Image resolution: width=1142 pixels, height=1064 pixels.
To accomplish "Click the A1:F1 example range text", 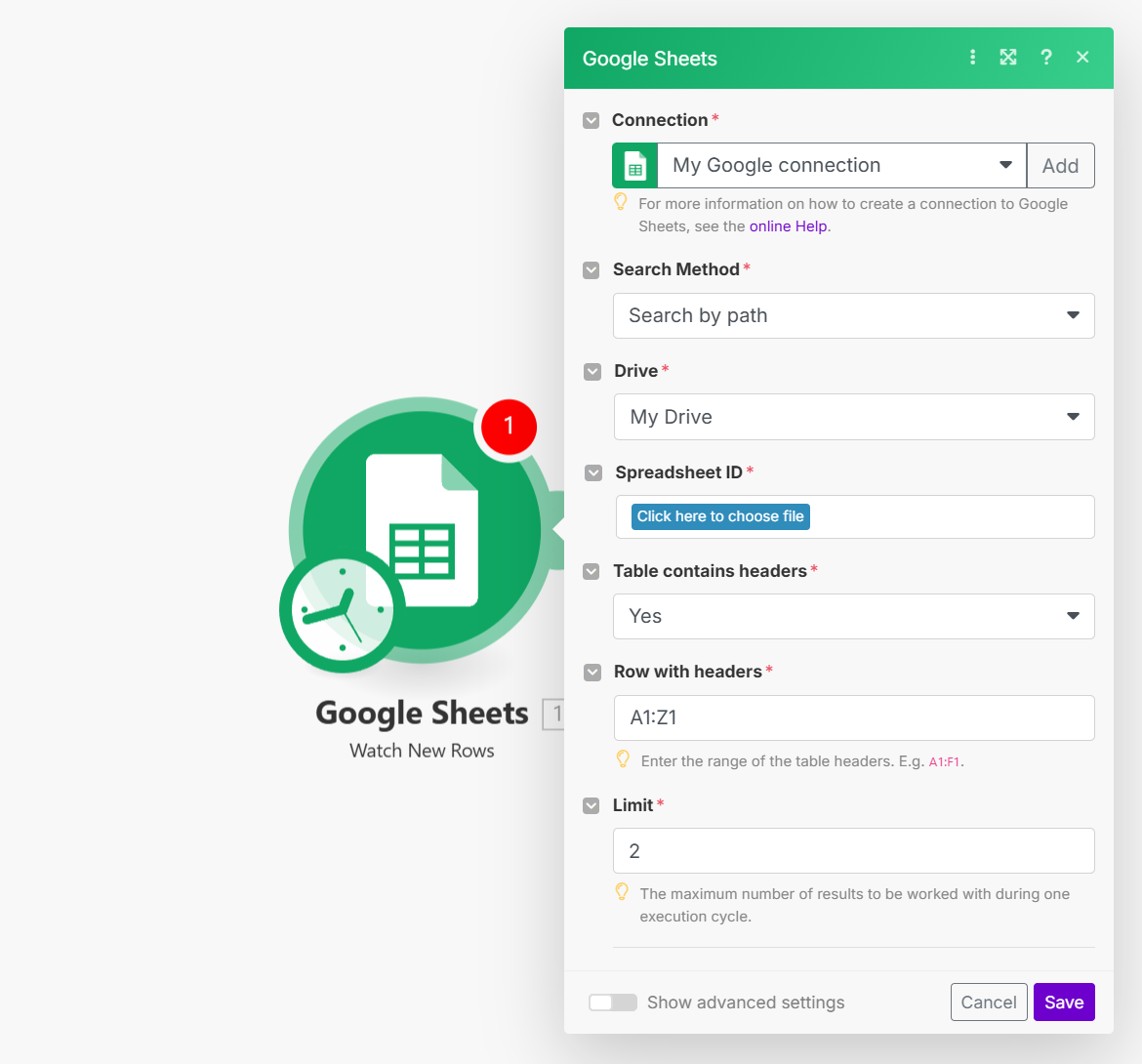I will [944, 761].
